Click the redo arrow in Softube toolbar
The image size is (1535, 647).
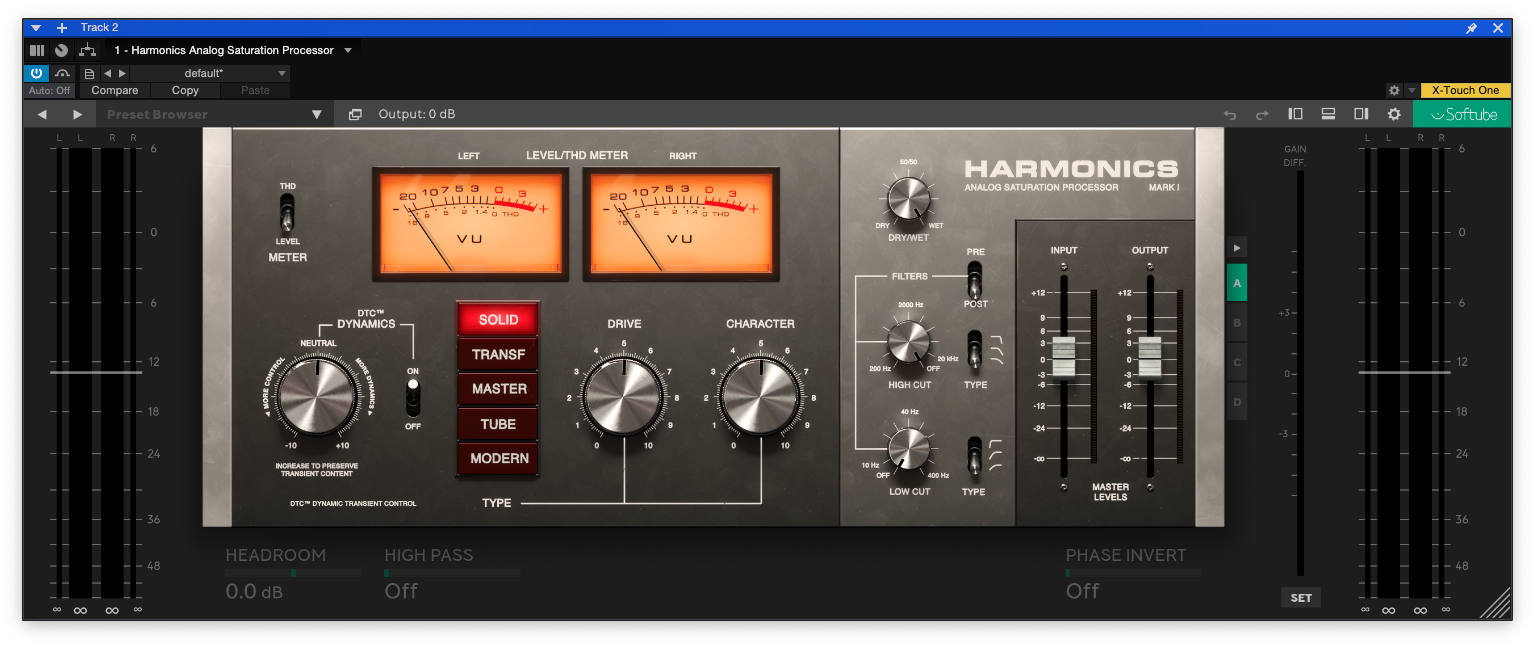tap(1262, 115)
